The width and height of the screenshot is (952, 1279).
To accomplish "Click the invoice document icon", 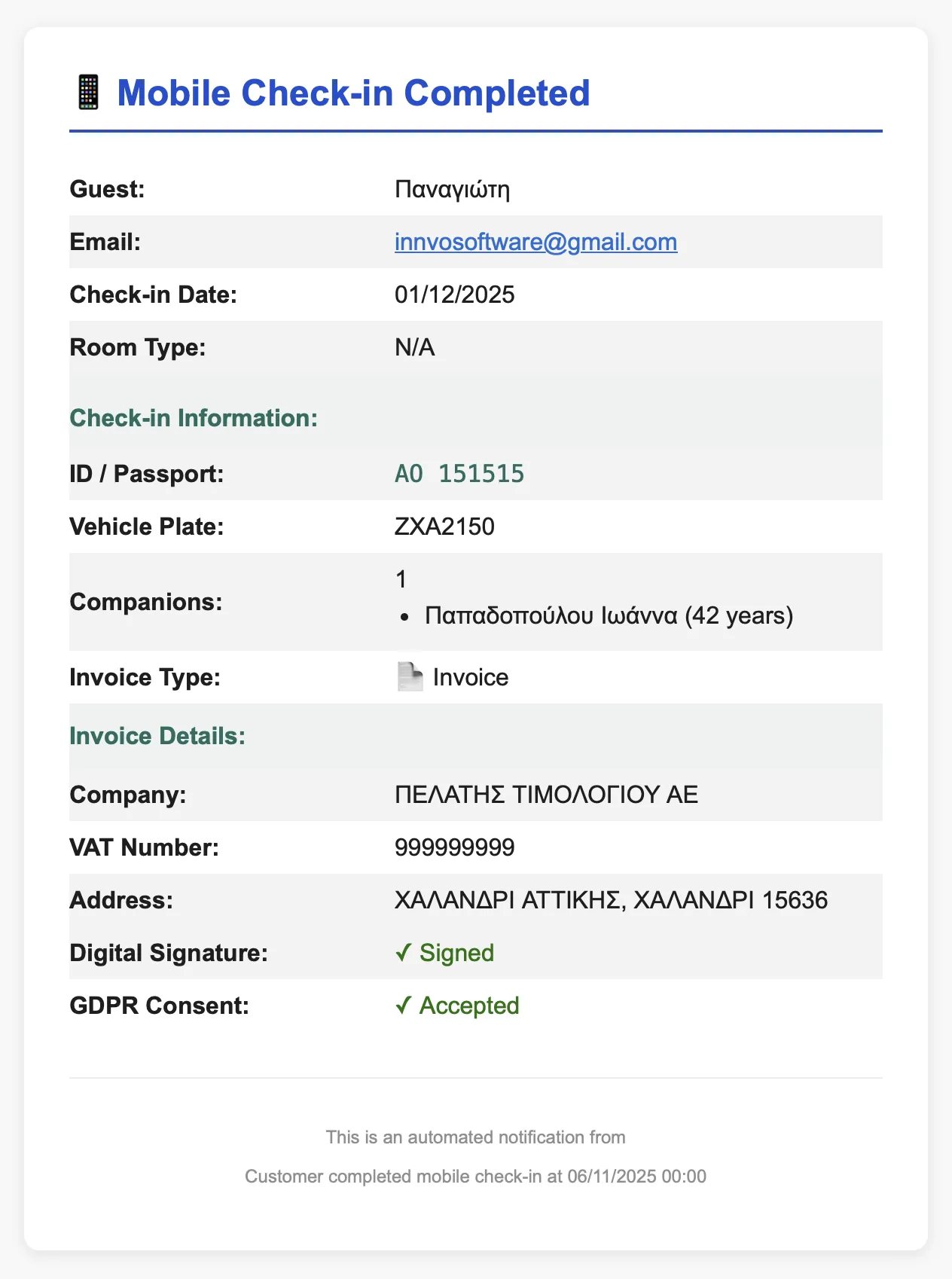I will point(410,677).
